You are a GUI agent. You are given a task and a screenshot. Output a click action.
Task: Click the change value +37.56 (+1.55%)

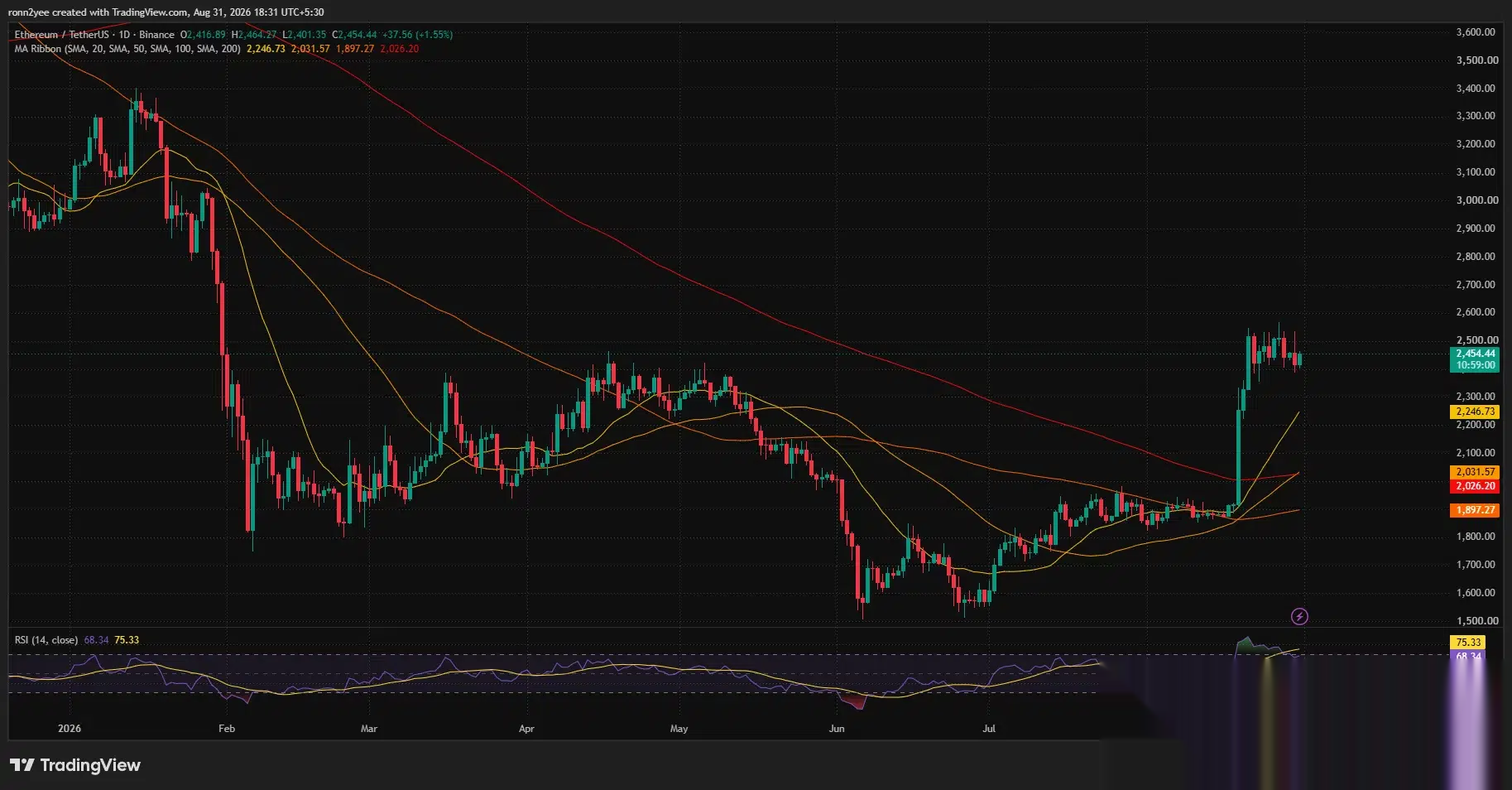(x=417, y=35)
